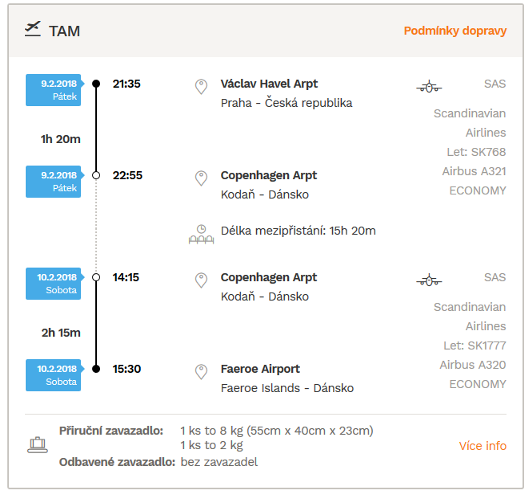Click the Délka mezipřistání 15h 20m text
Viewport: 528px width, 492px height.
tap(298, 231)
